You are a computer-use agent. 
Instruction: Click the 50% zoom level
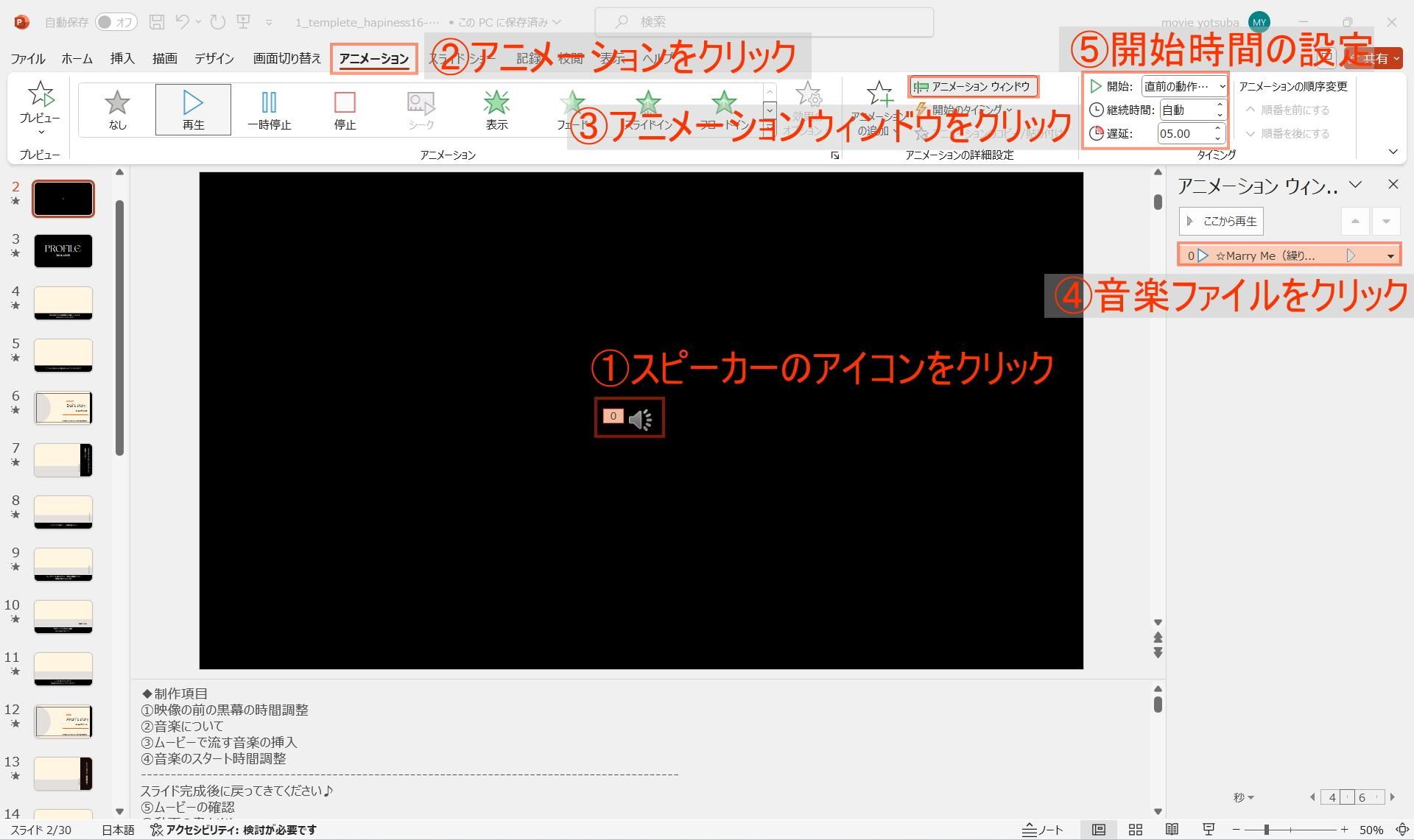point(1371,830)
